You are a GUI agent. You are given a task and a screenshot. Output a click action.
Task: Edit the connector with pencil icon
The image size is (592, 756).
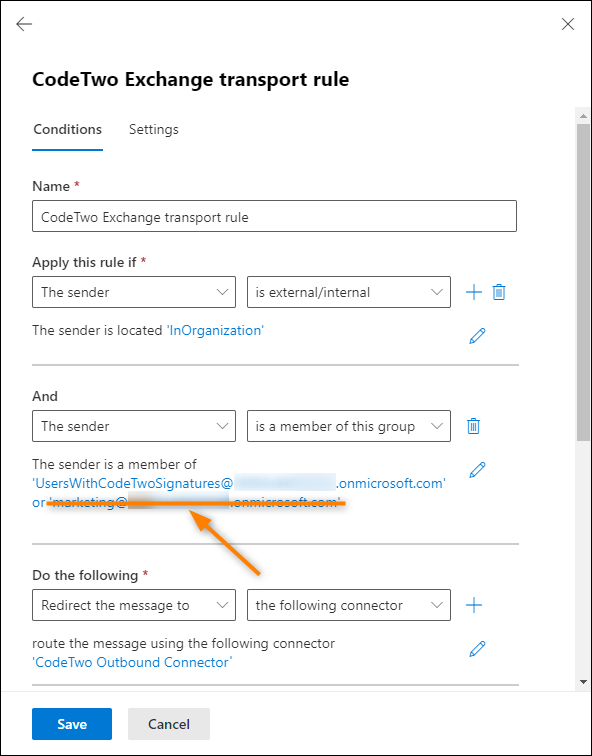coord(477,649)
